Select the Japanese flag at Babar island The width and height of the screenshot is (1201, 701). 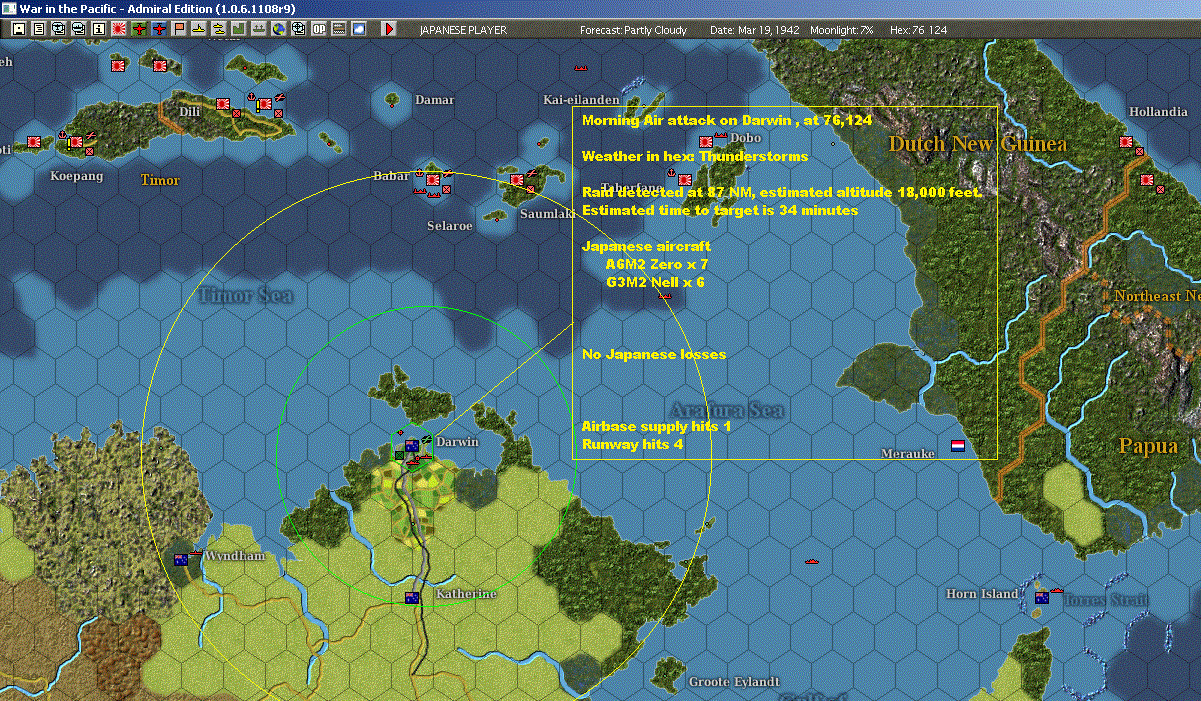433,180
